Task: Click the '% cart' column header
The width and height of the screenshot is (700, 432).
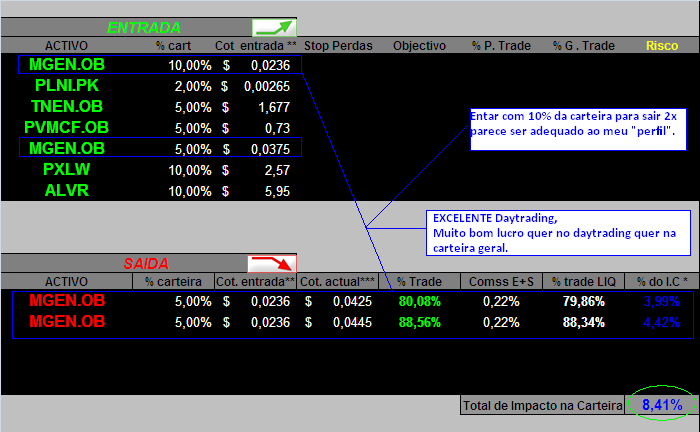Action: tap(173, 46)
